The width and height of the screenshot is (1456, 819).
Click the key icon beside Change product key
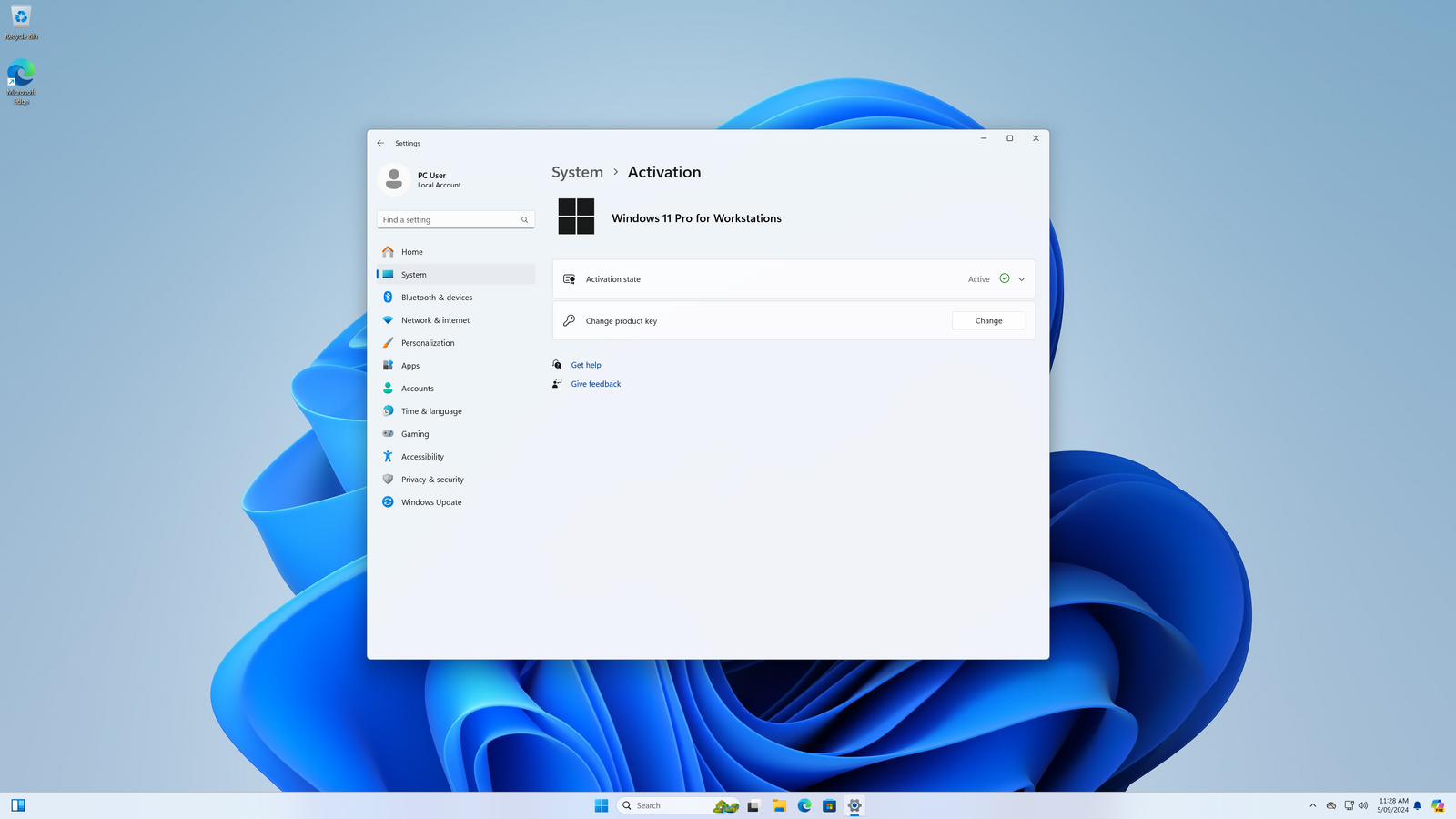click(569, 320)
